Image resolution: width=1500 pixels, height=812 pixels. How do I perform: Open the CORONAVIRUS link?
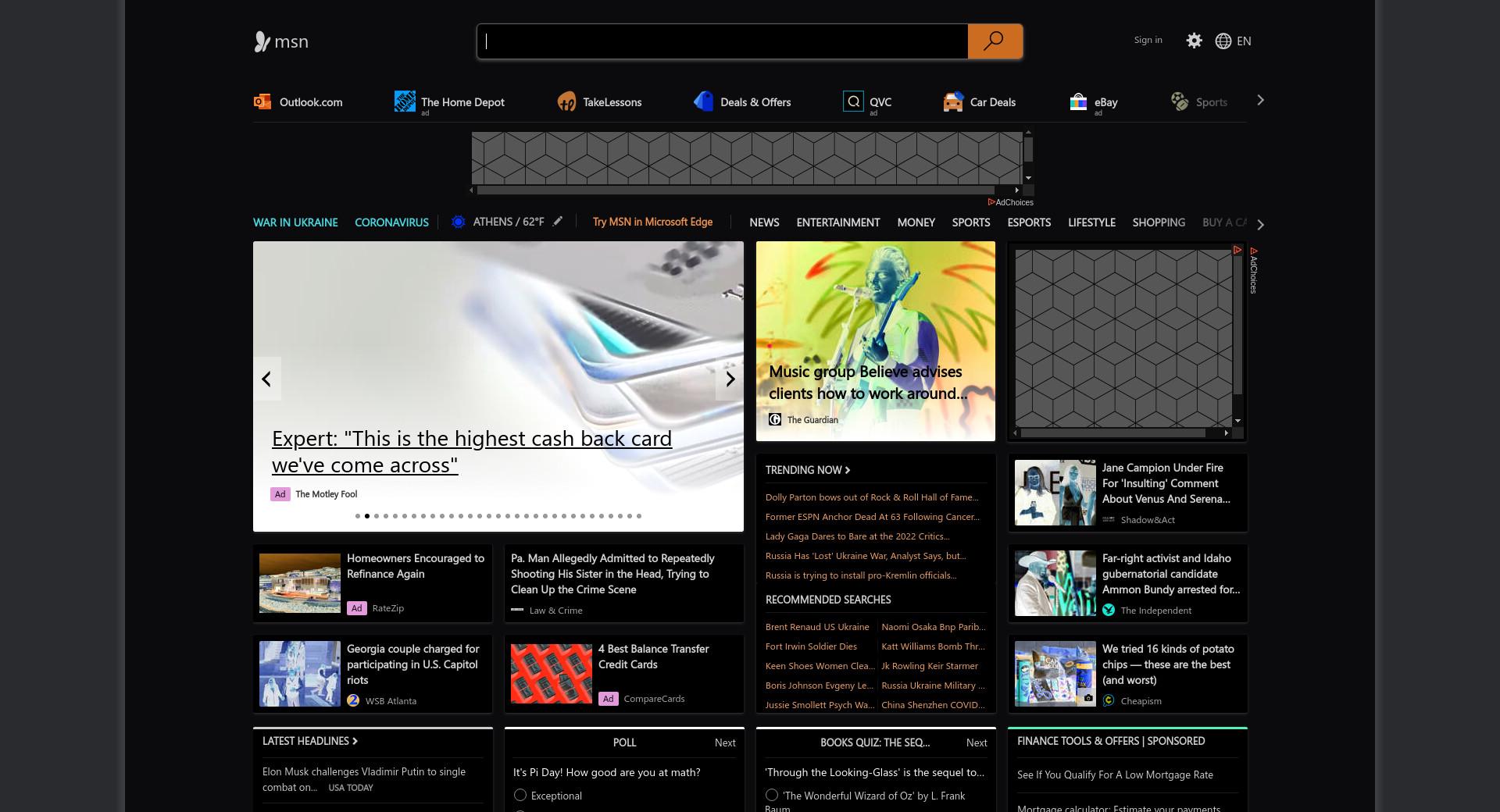pos(391,223)
